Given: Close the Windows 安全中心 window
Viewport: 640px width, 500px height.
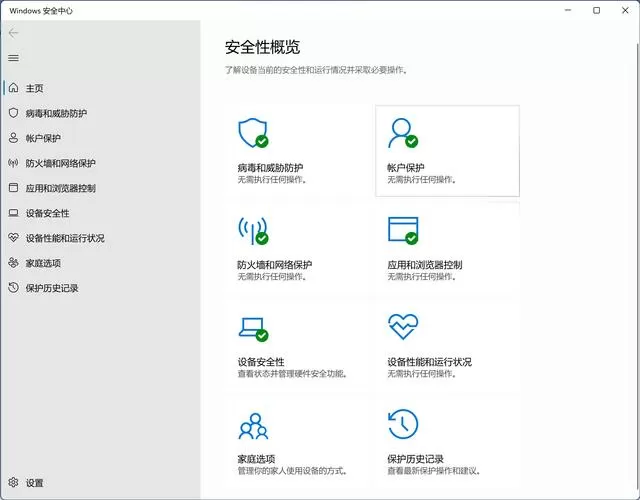Looking at the screenshot, I should tap(625, 10).
